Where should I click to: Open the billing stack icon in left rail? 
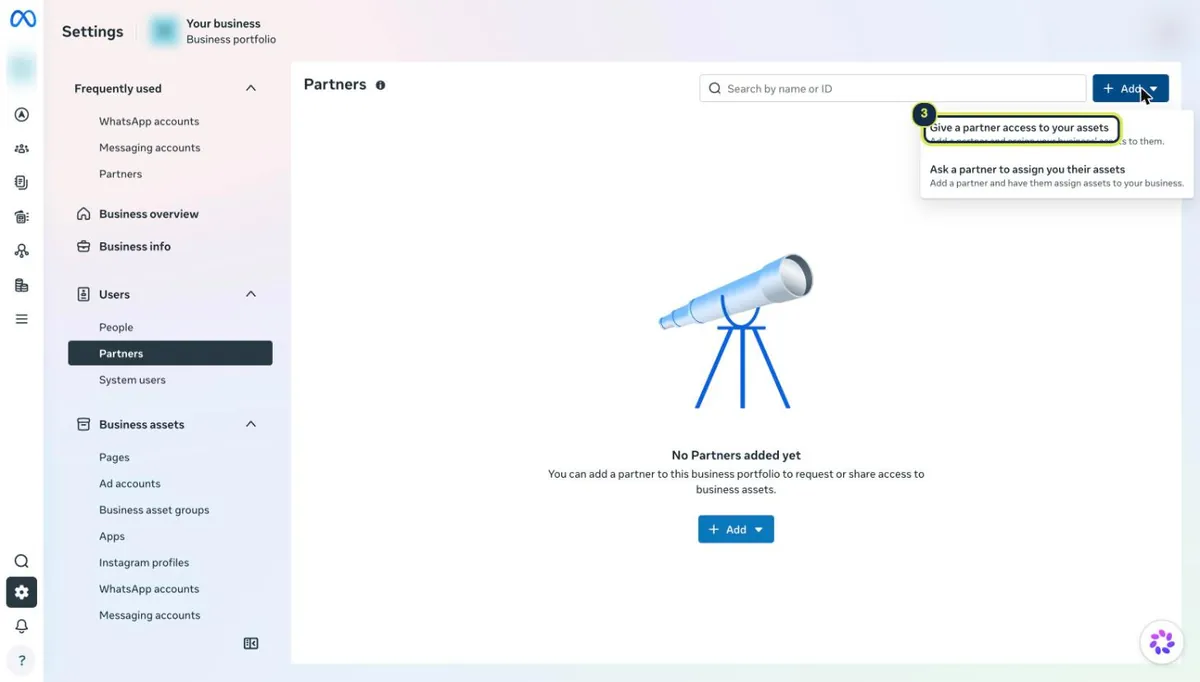(x=22, y=217)
